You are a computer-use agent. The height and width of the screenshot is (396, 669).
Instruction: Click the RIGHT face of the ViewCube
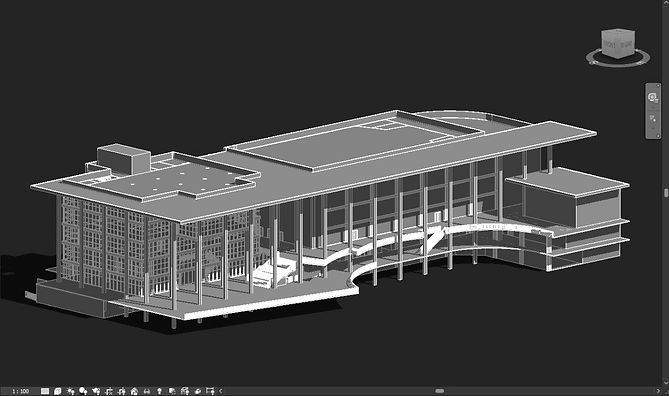pyautogui.click(x=626, y=44)
